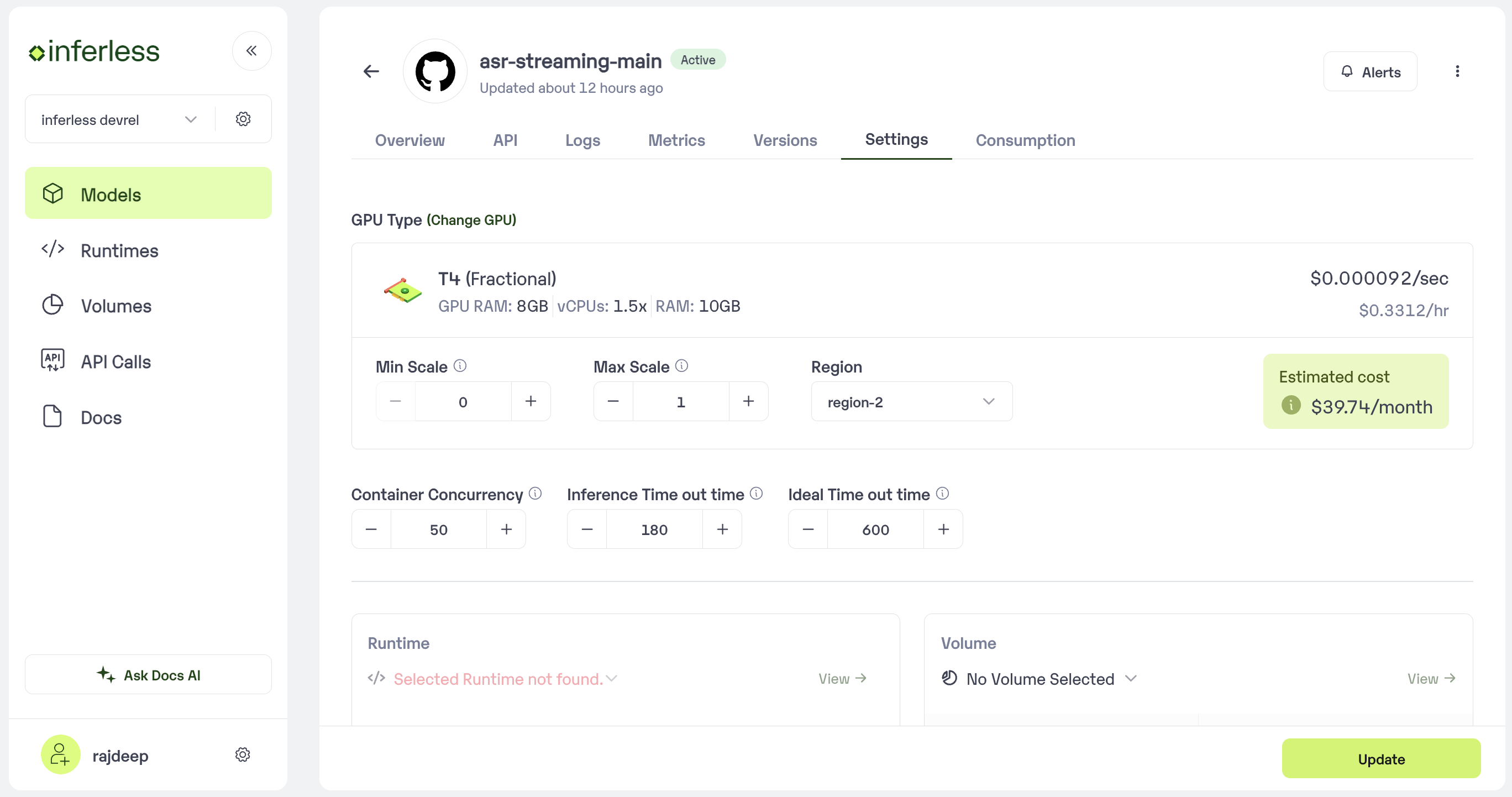
Task: Click Ideal Time out time info icon
Action: tap(942, 494)
